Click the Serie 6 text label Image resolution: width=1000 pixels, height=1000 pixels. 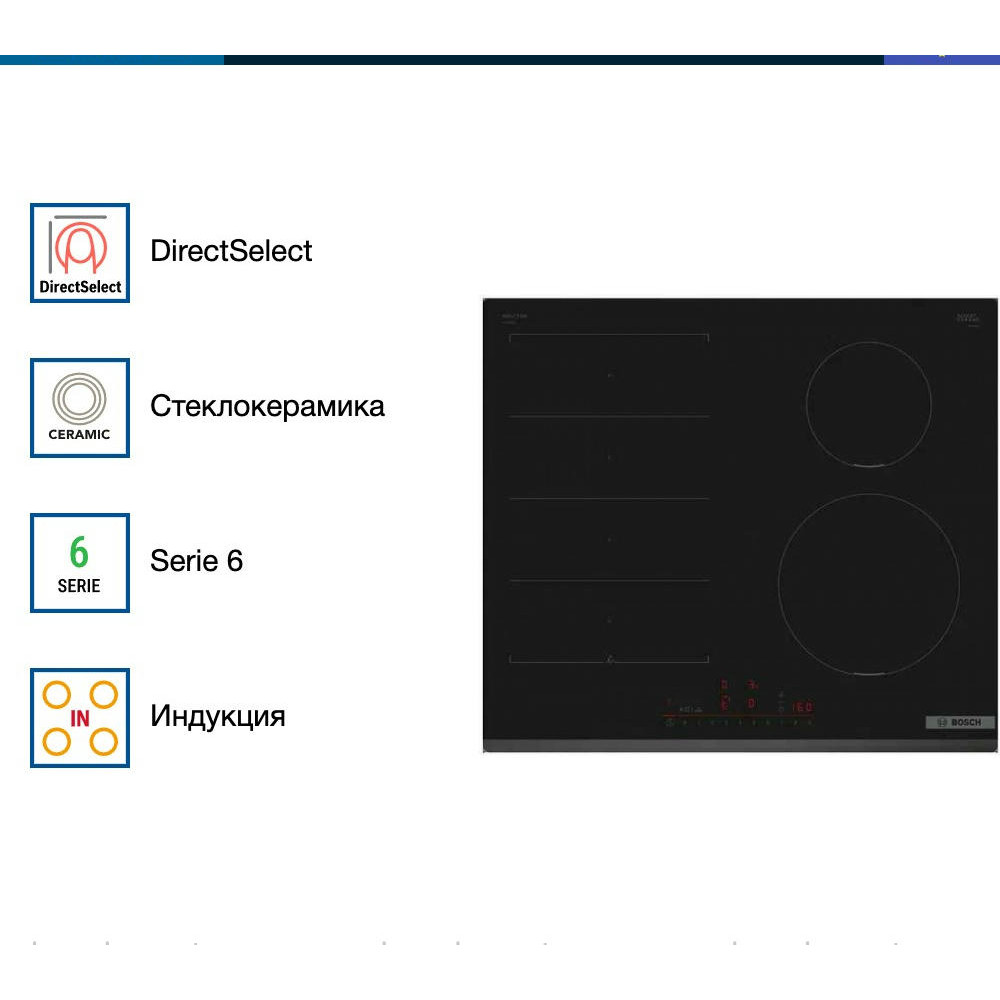pos(197,561)
